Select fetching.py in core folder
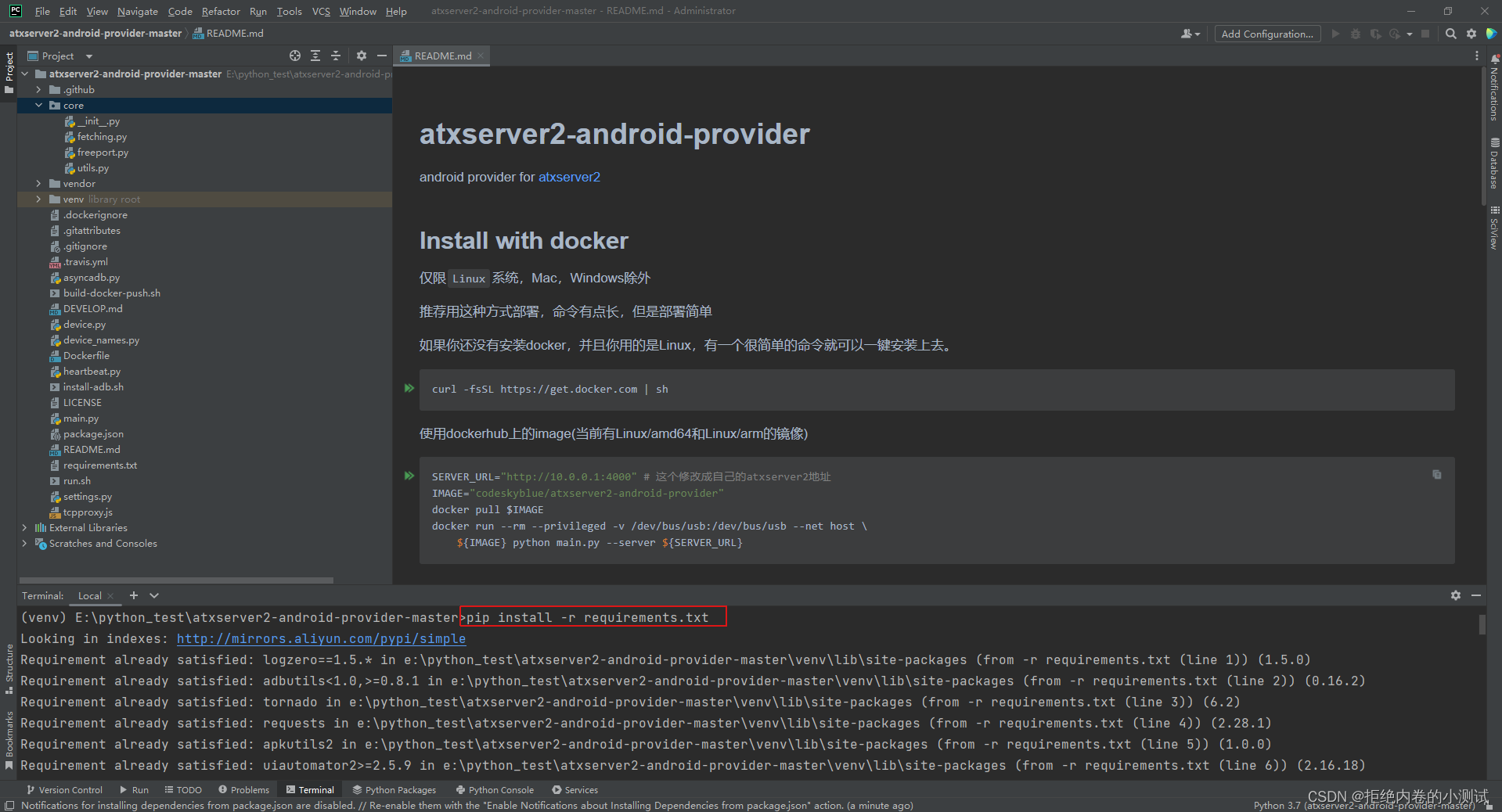Viewport: 1502px width, 812px height. [x=102, y=136]
